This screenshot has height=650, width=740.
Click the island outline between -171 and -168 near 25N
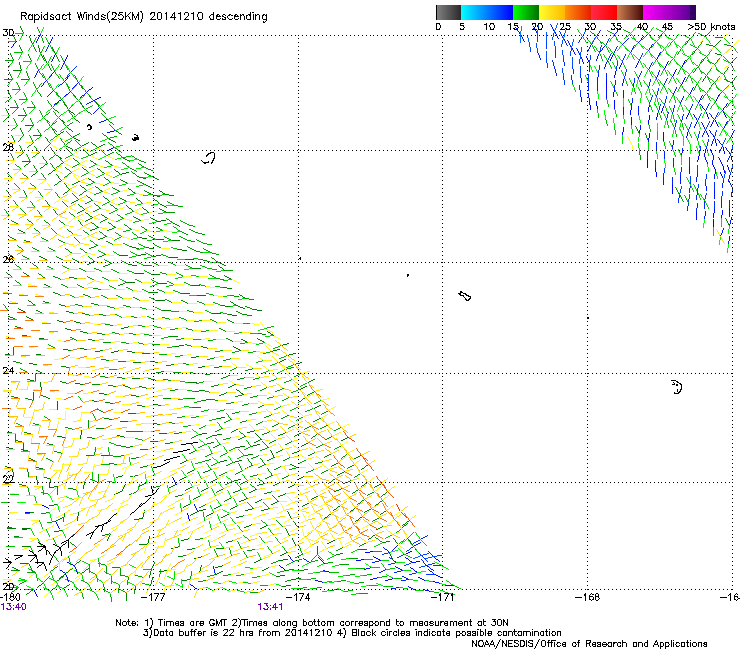coord(465,296)
